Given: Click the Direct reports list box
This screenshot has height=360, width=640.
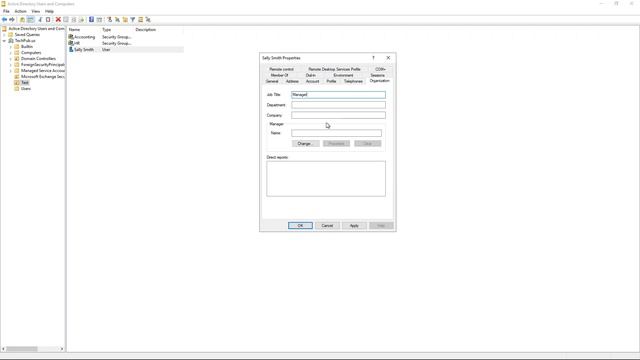Looking at the screenshot, I should [x=326, y=179].
